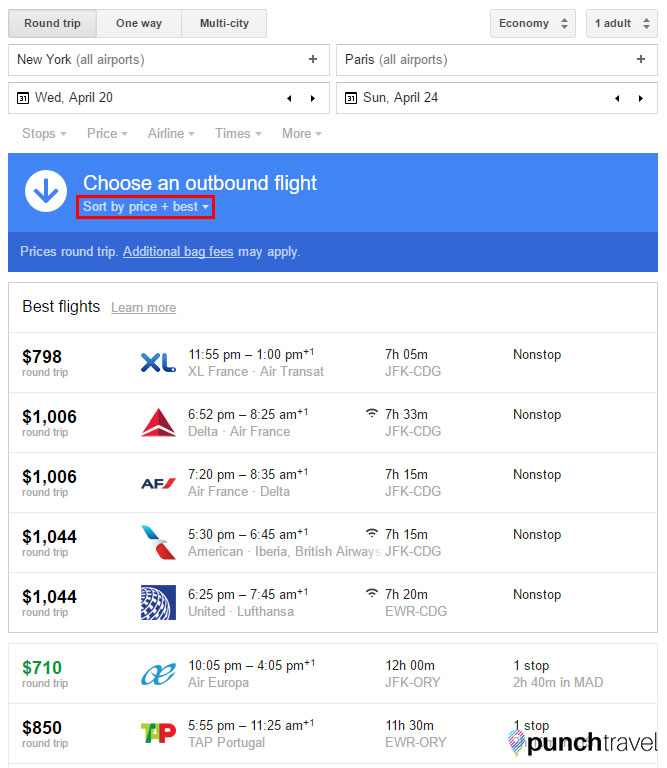Click the departure date calendar icon
The height and width of the screenshot is (768, 667).
click(23, 98)
